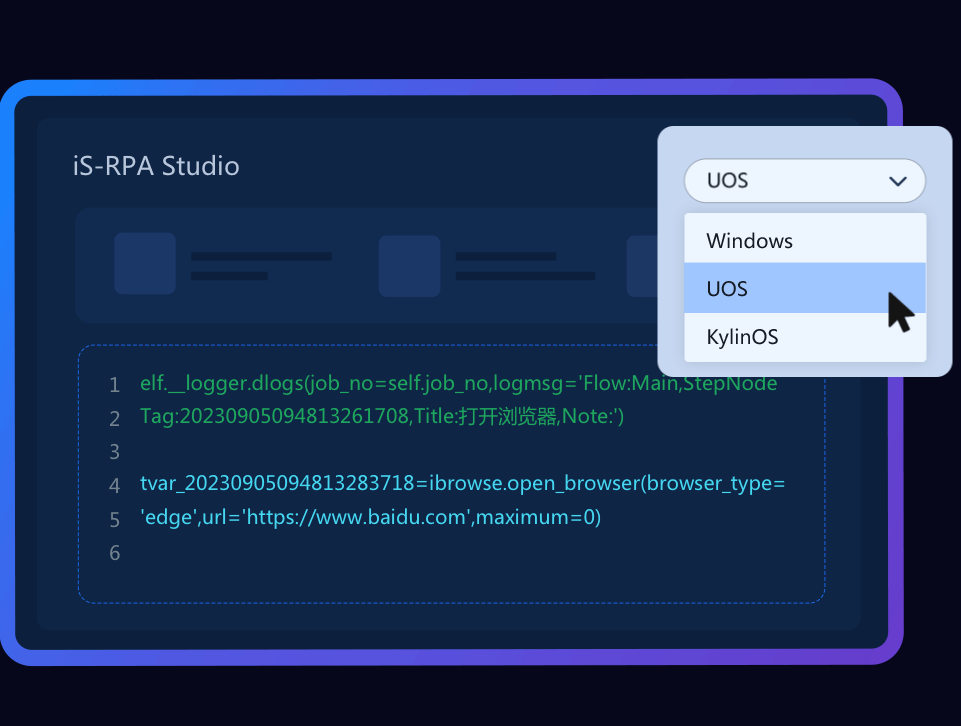Click line number 2 in gutter
This screenshot has height=726, width=961.
click(x=114, y=419)
